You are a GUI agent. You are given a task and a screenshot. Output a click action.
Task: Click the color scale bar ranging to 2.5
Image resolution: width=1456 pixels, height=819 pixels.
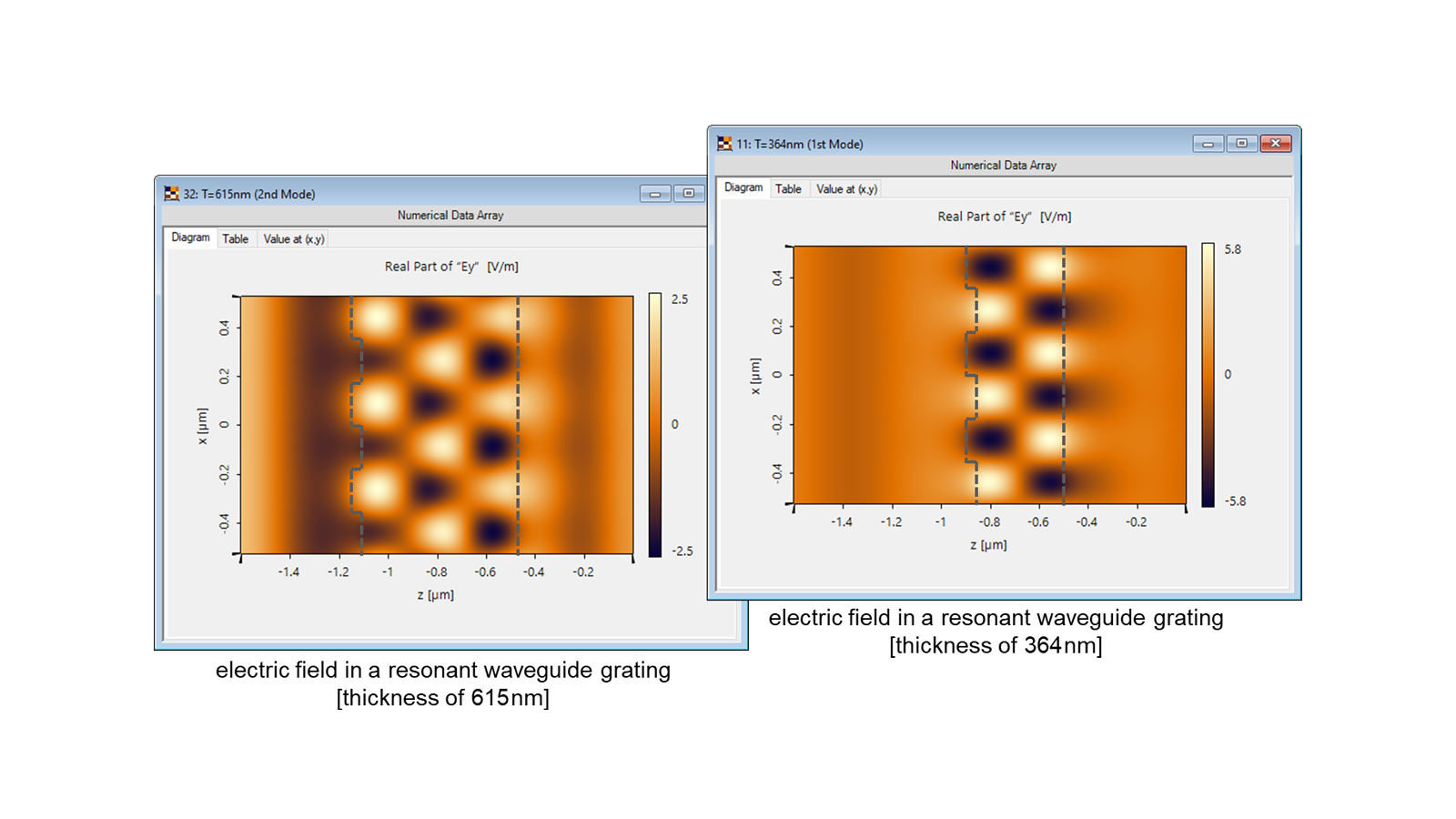[x=654, y=424]
